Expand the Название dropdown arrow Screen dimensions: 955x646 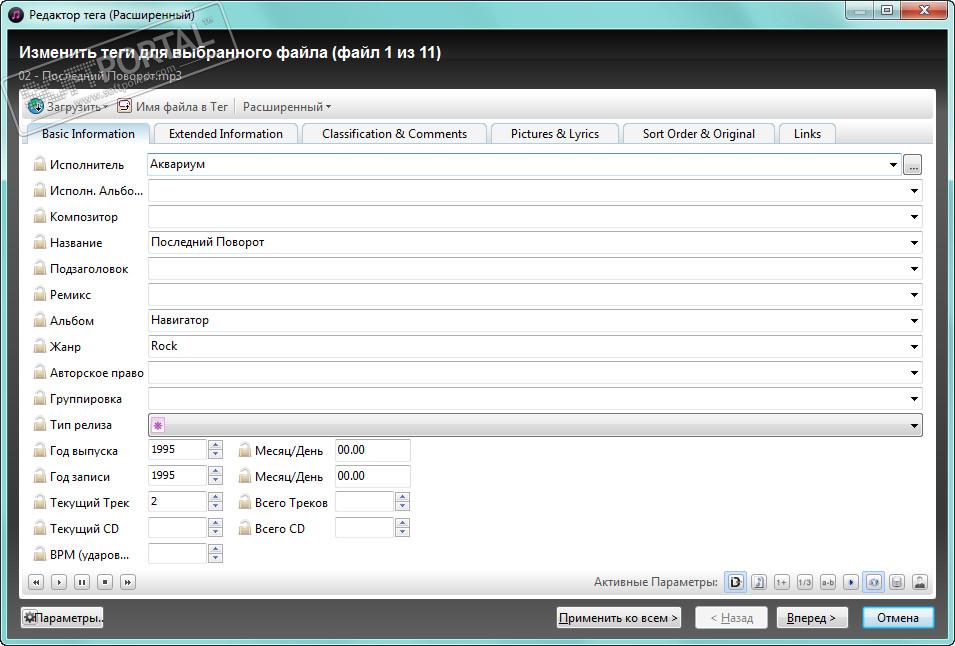point(914,242)
